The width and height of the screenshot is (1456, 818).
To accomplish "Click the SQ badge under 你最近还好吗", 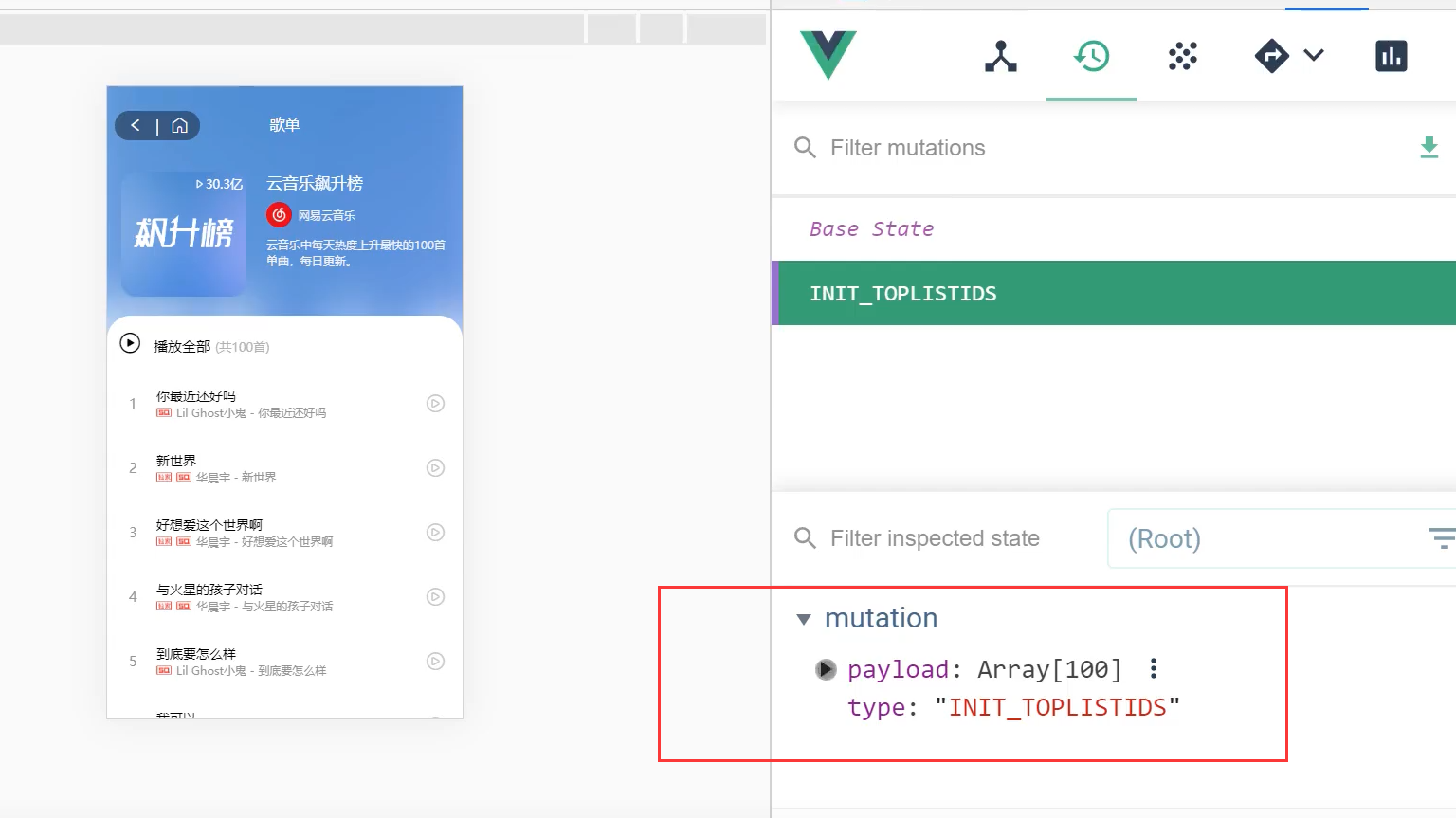I will pos(164,413).
